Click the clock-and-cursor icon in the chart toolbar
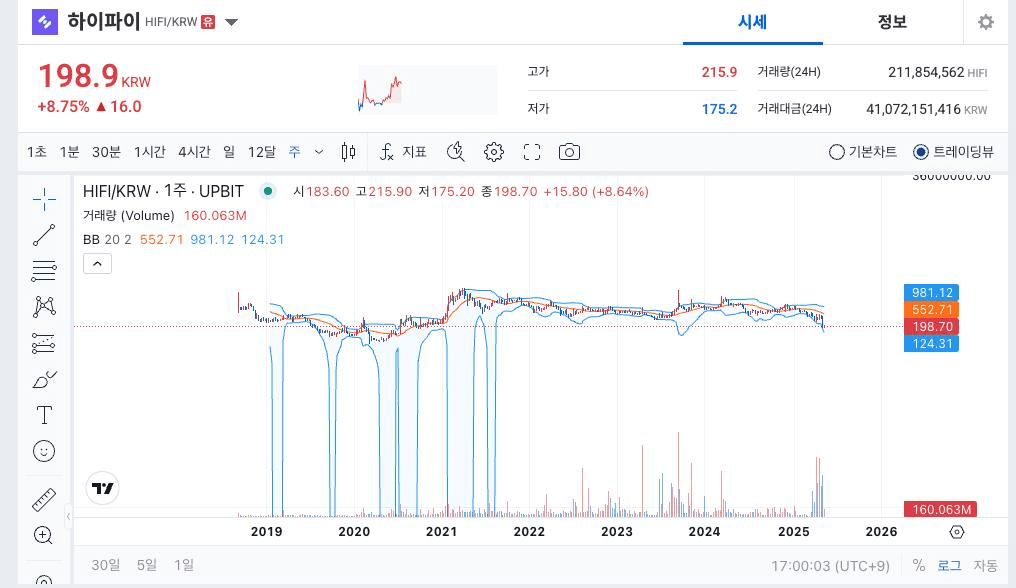 [x=456, y=152]
